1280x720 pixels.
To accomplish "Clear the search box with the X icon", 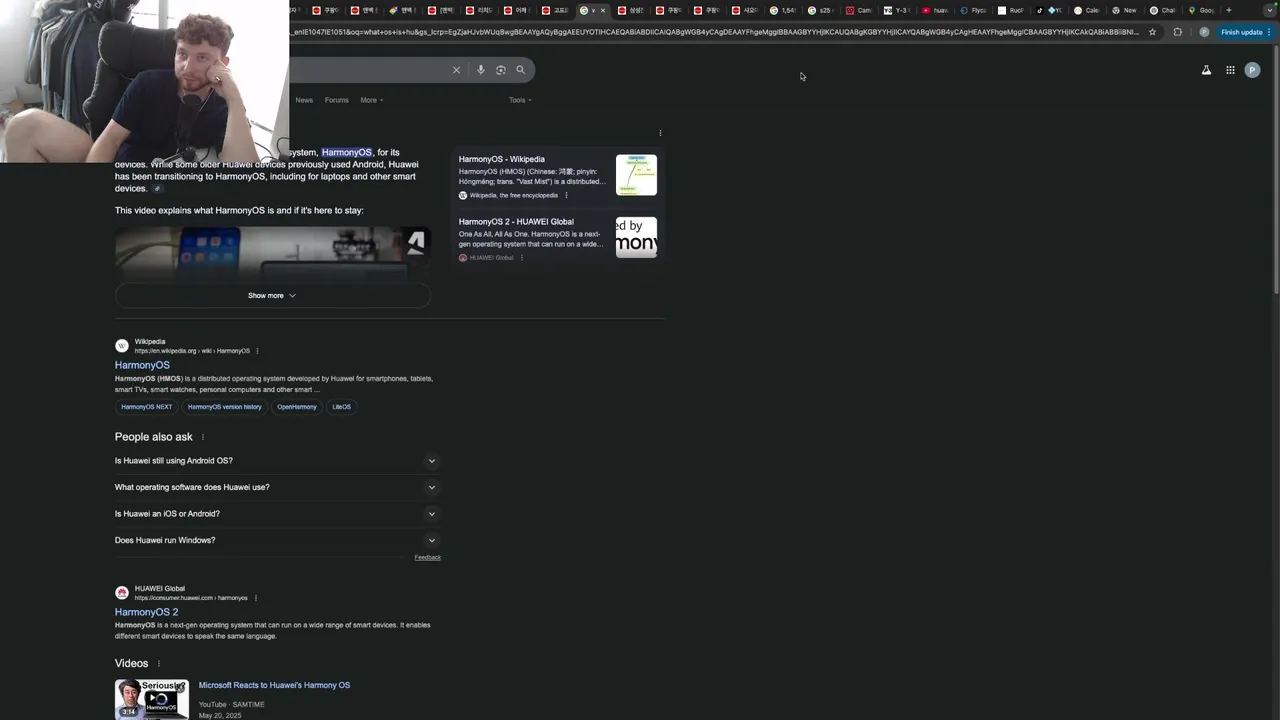I will 456,70.
